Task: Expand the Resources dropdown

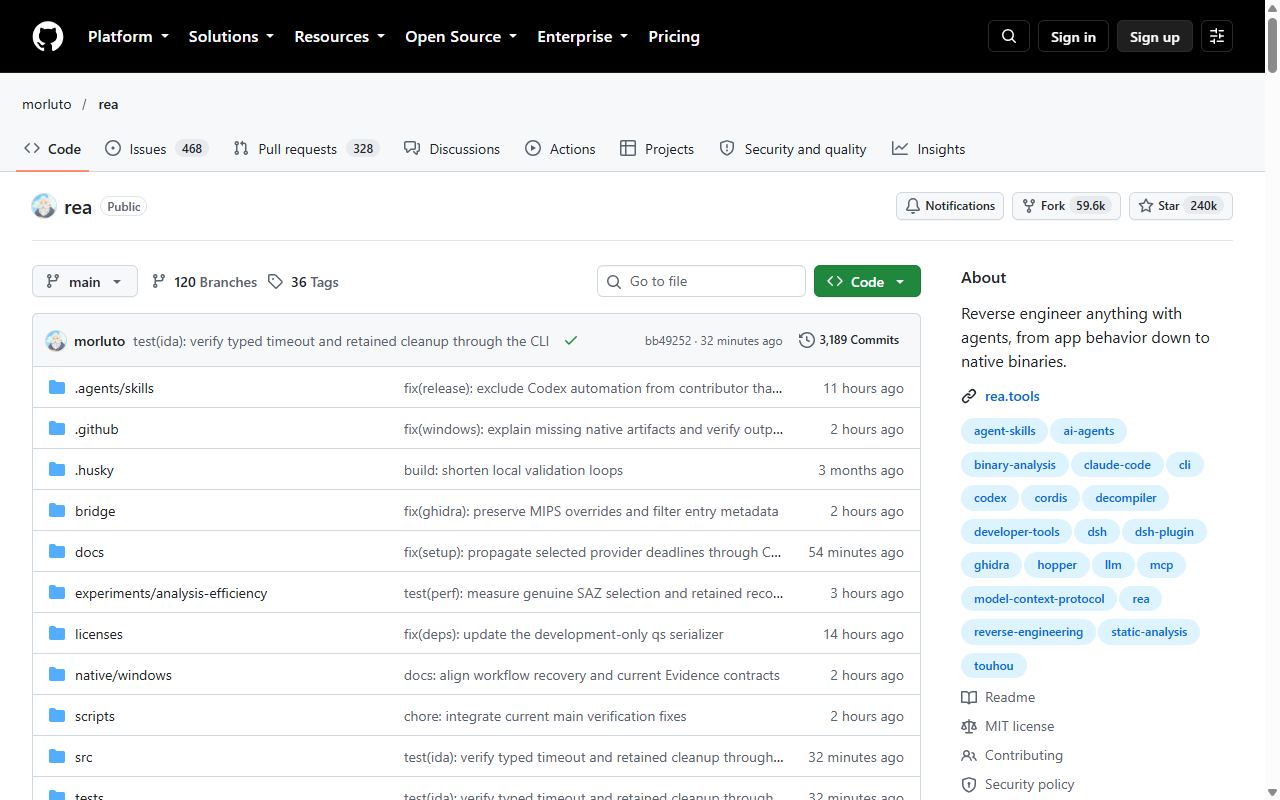Action: point(339,37)
